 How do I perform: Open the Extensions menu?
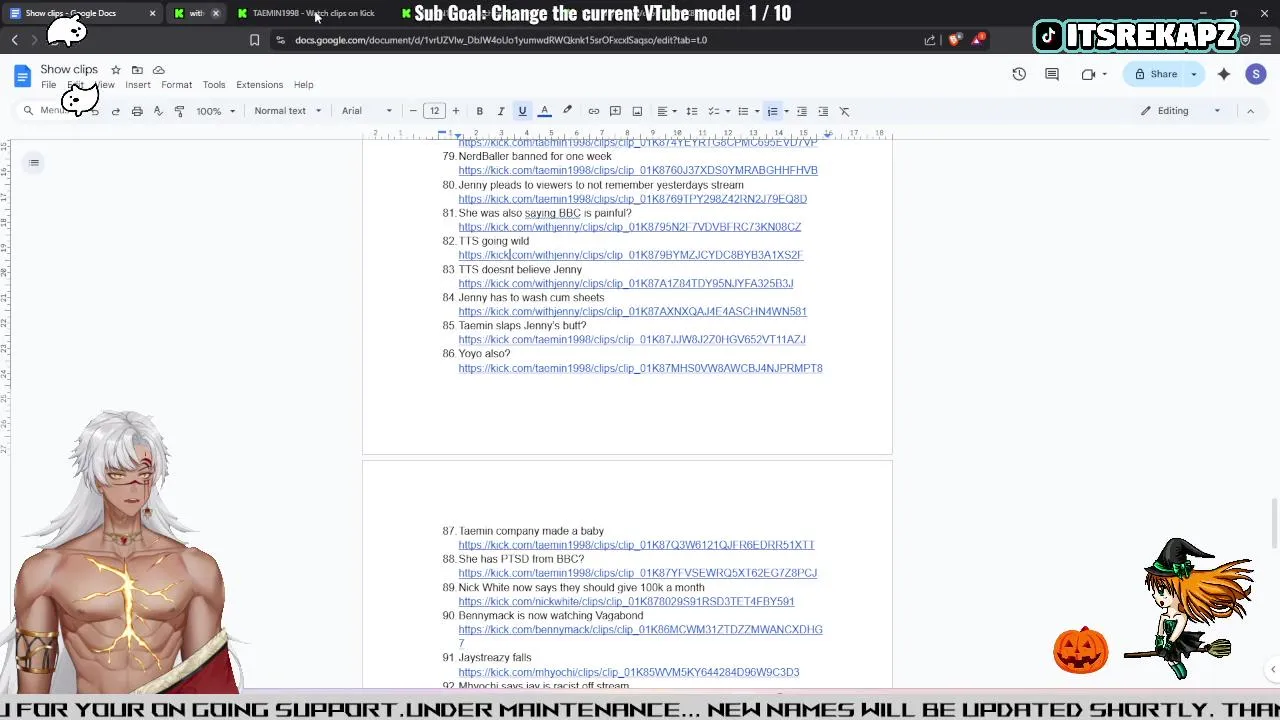pos(259,85)
